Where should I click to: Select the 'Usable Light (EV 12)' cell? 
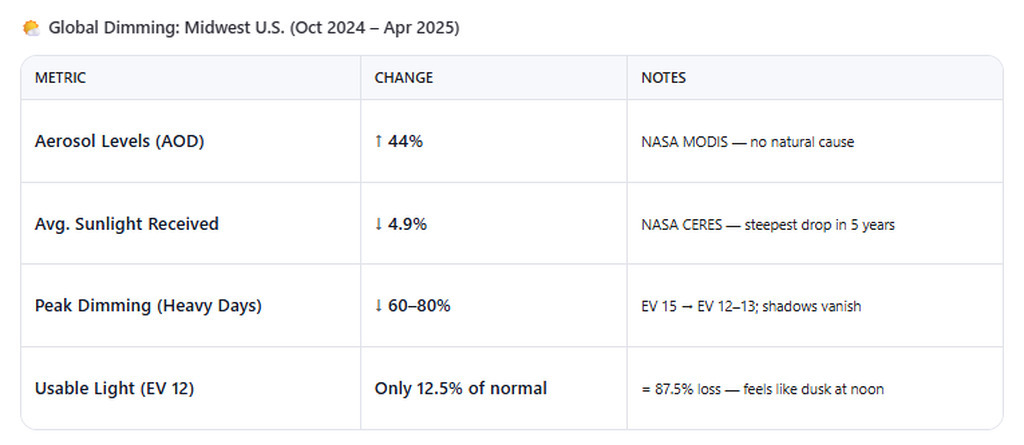[x=114, y=388]
